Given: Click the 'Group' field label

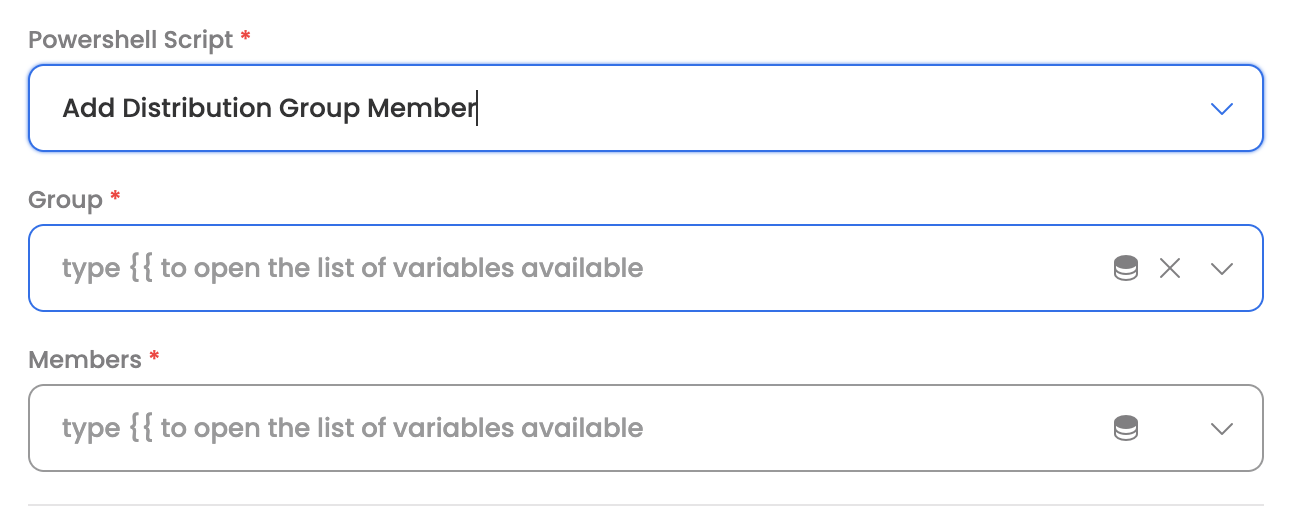Looking at the screenshot, I should pyautogui.click(x=65, y=200).
